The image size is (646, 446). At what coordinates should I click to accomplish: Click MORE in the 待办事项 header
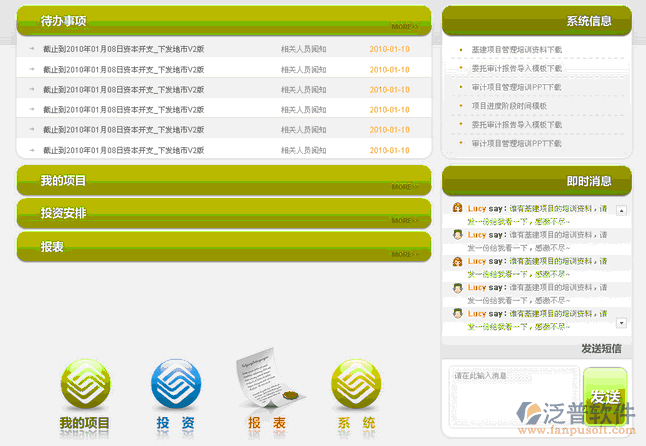(x=404, y=27)
